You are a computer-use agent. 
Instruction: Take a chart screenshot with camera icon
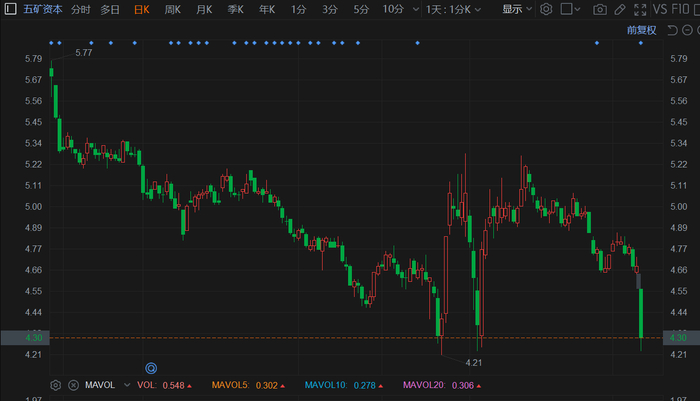pos(600,9)
